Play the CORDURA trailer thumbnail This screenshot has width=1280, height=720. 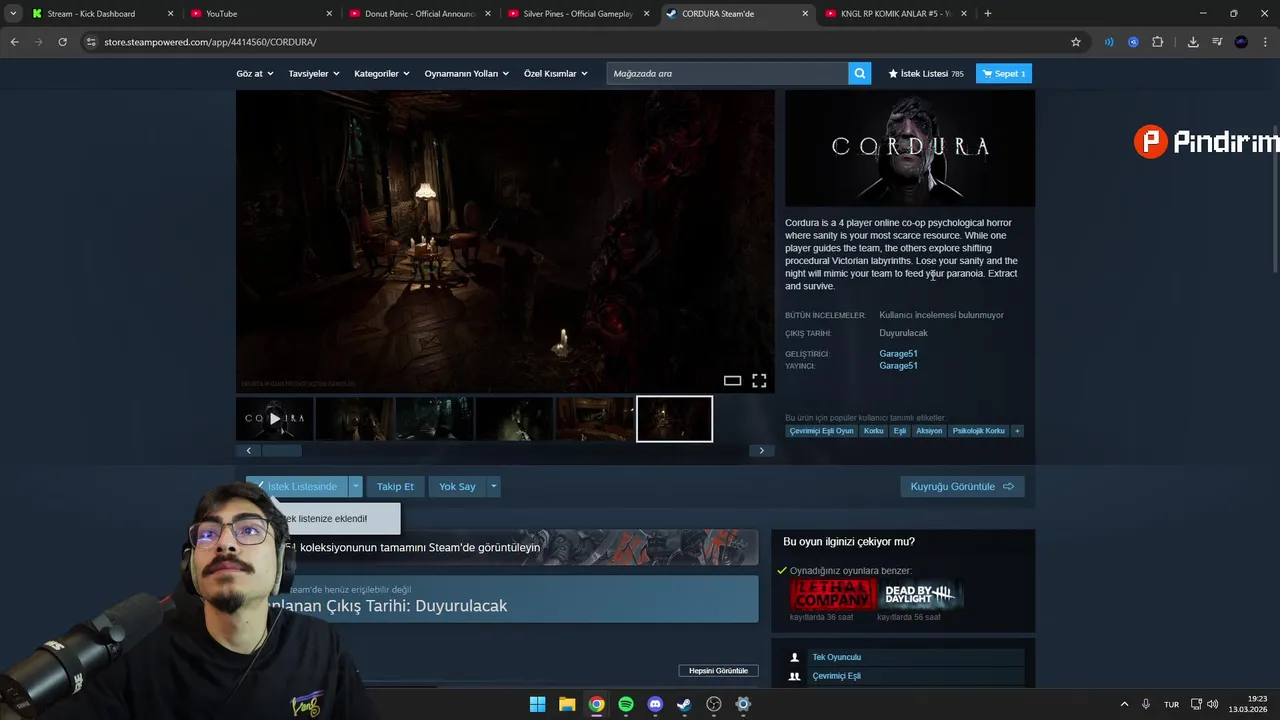pyautogui.click(x=275, y=419)
